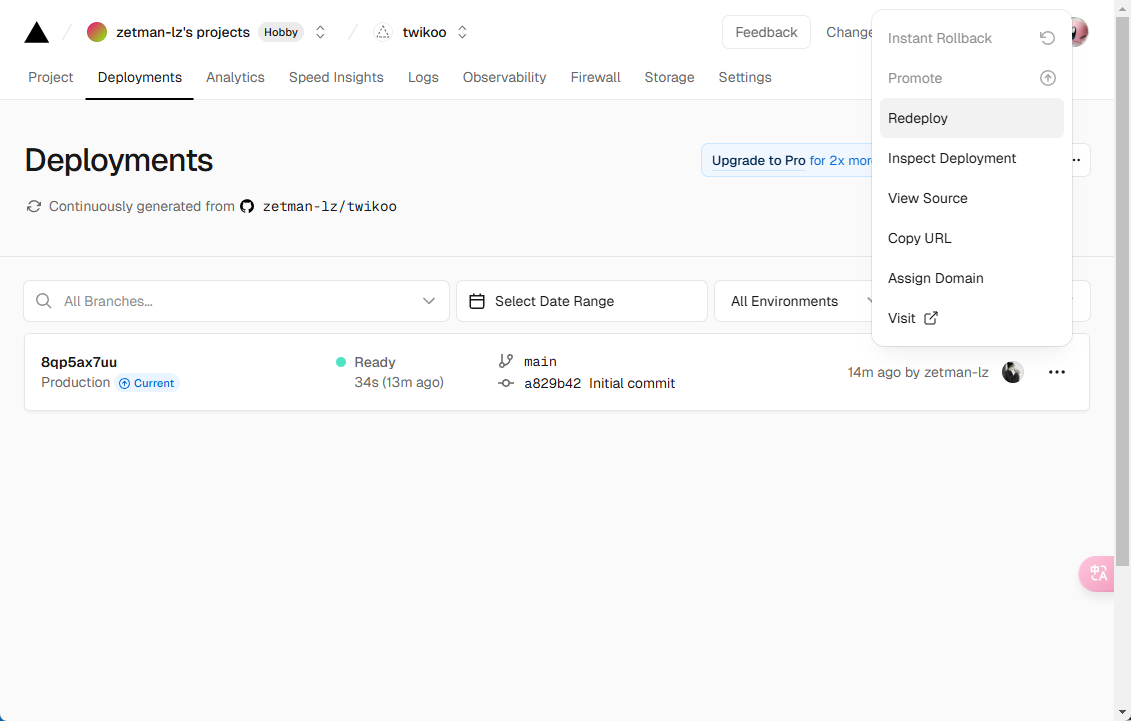
Task: Open the team switcher chevrons beside Hobby
Action: click(320, 32)
